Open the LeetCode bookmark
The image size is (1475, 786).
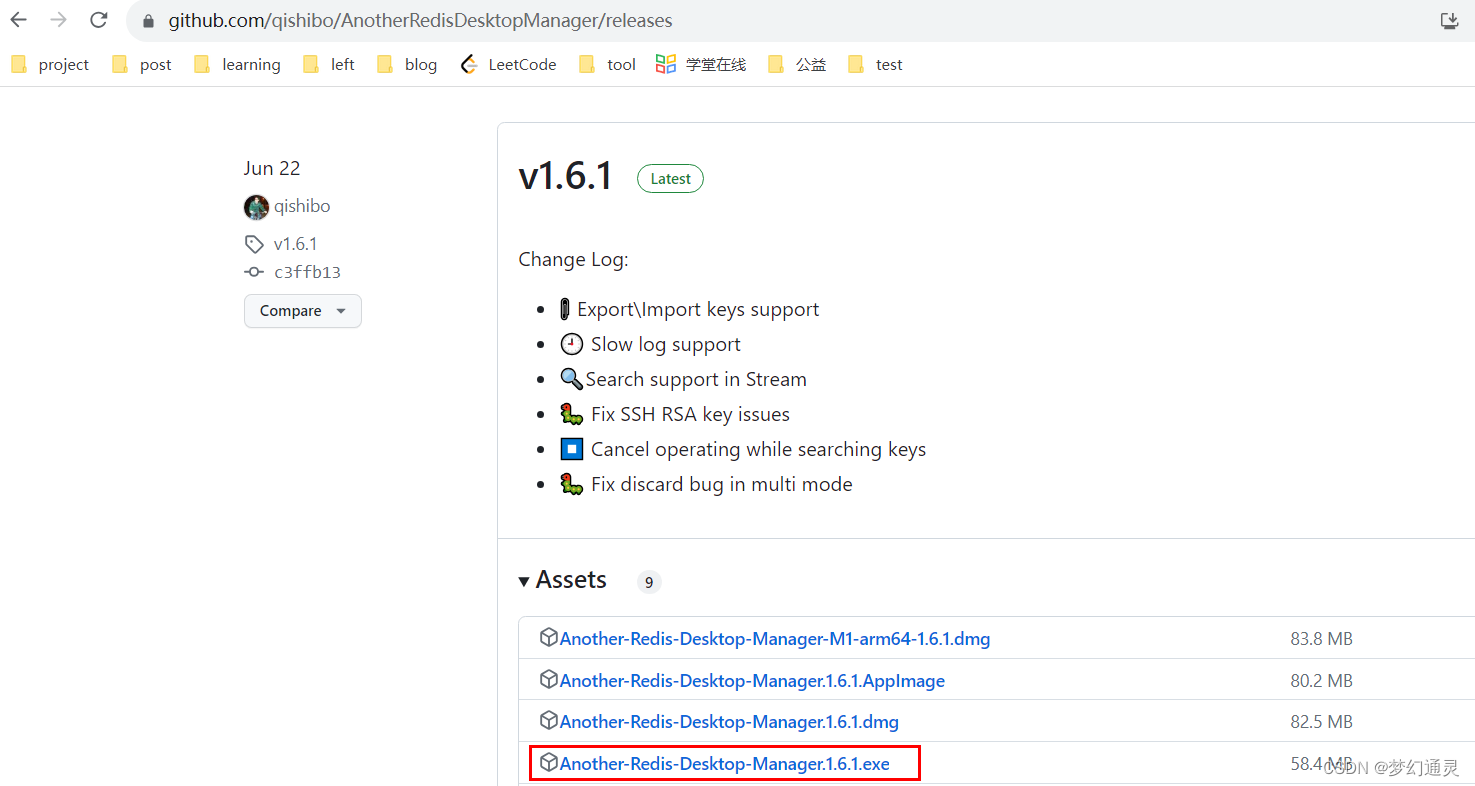(508, 65)
